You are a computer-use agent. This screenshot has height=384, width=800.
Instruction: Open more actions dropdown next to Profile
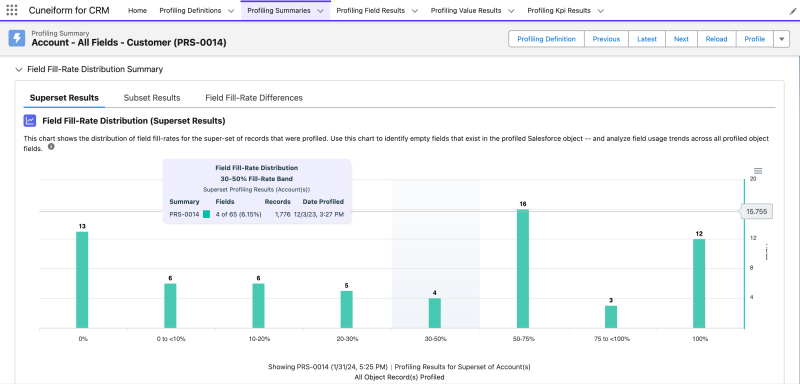click(x=781, y=39)
